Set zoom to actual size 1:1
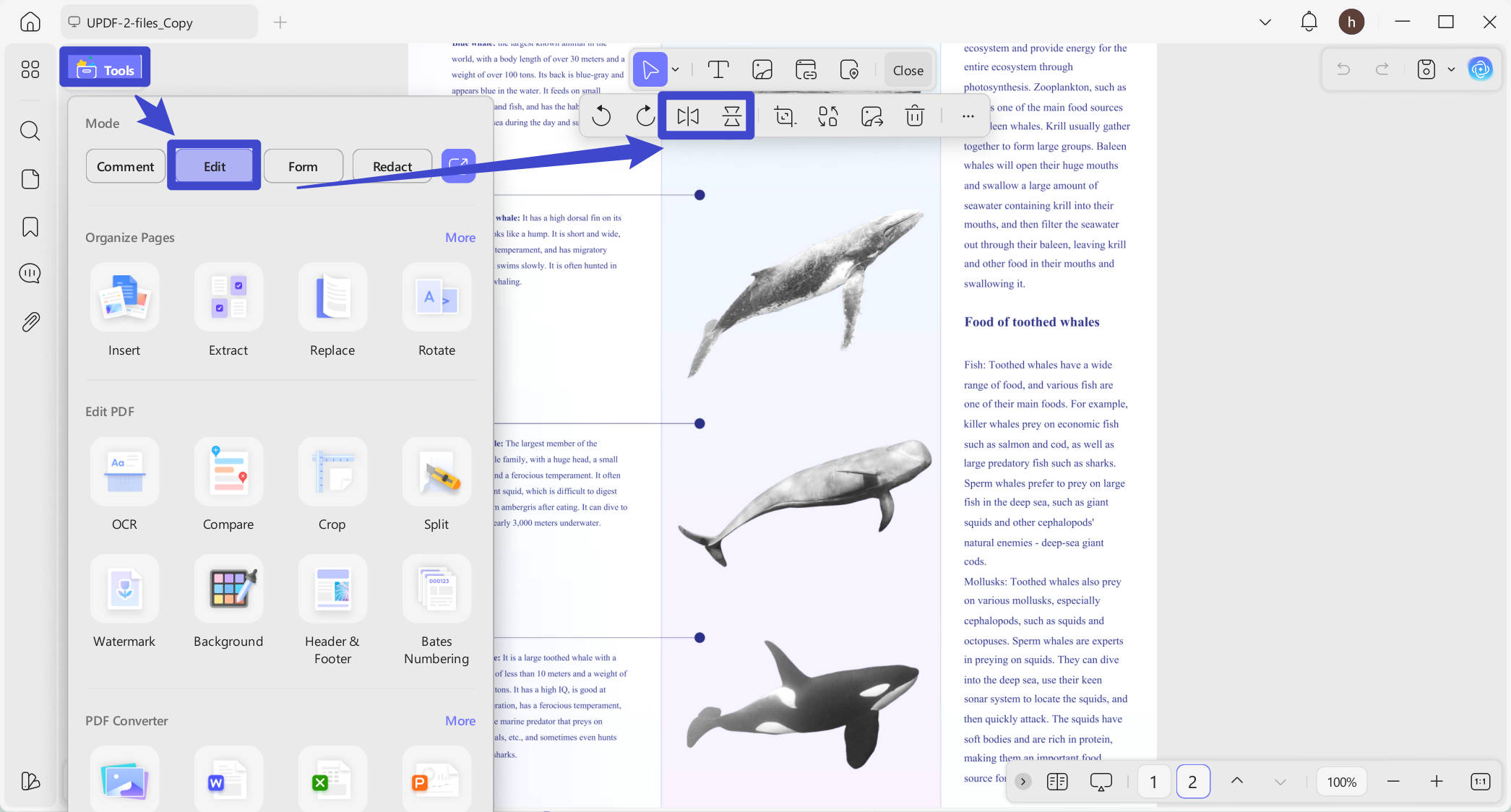1511x812 pixels. point(1480,781)
